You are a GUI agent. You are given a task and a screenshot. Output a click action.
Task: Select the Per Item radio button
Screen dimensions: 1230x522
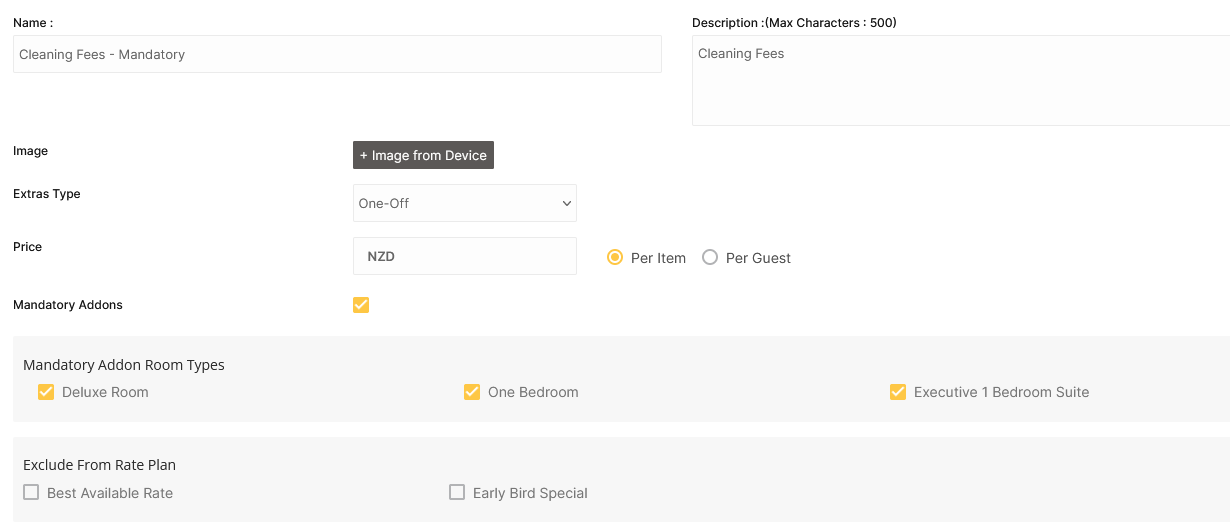[x=615, y=257]
